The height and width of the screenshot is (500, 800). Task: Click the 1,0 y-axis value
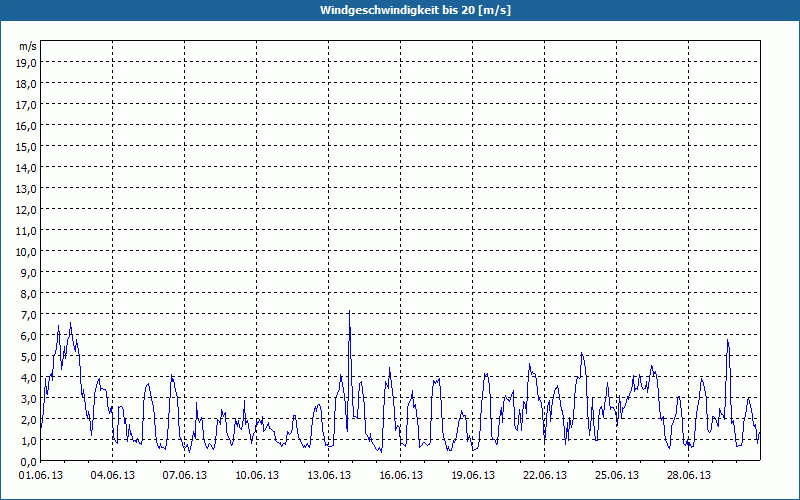tap(29, 441)
